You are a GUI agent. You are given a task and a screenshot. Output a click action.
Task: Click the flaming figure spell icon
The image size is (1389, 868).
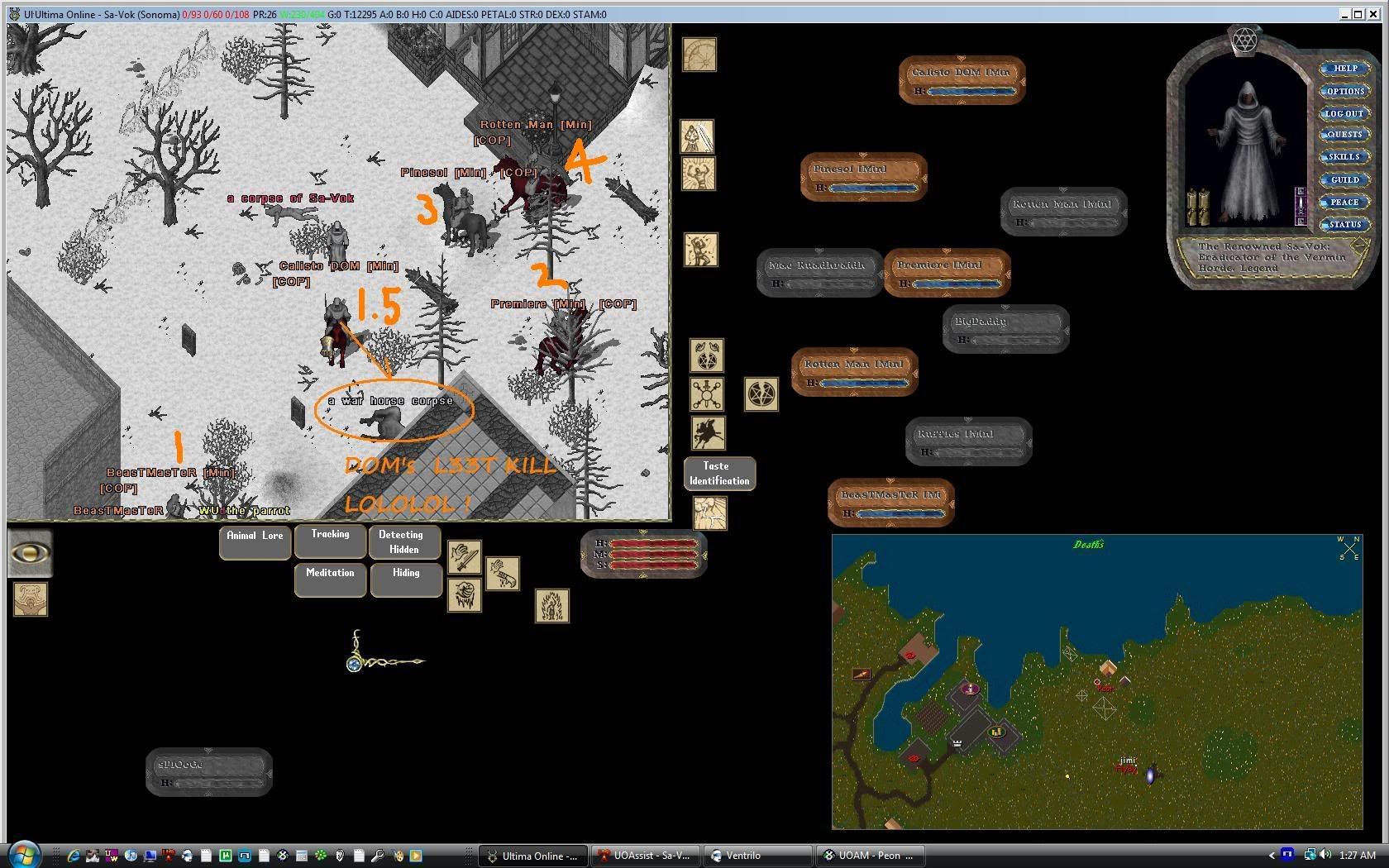coord(551,606)
